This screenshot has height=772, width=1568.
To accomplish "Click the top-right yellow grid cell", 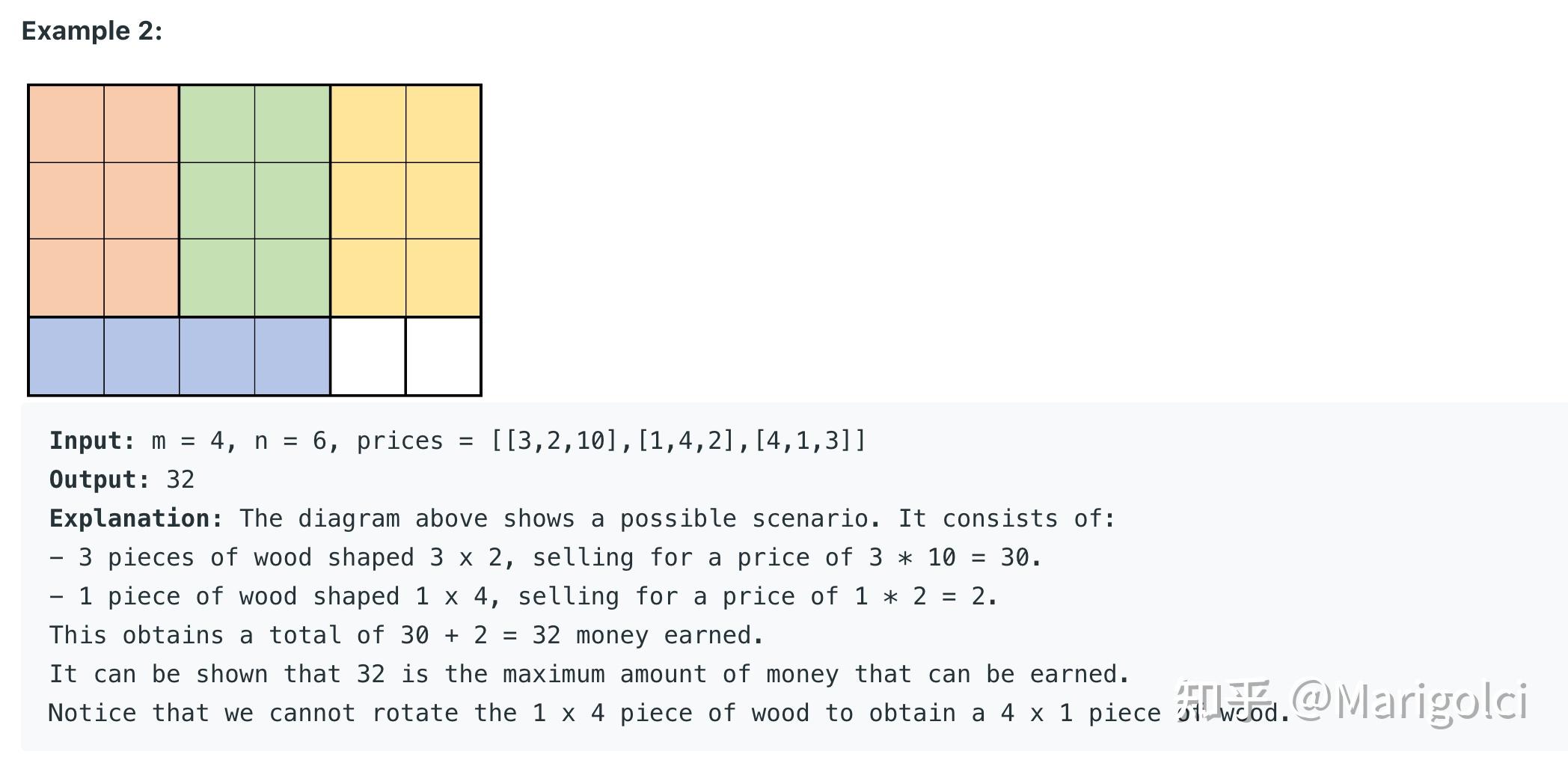I will point(443,124).
